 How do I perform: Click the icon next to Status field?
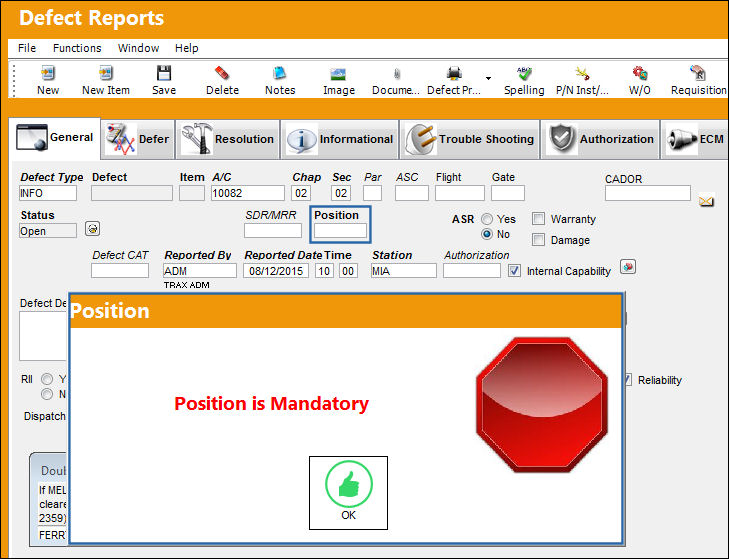coord(93,229)
